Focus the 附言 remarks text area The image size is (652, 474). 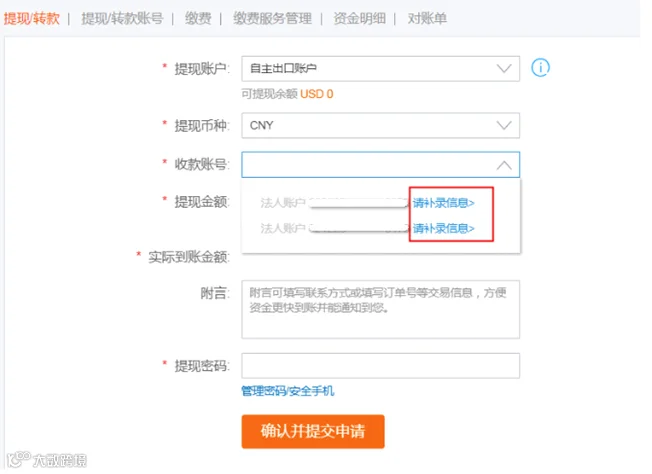tap(380, 309)
